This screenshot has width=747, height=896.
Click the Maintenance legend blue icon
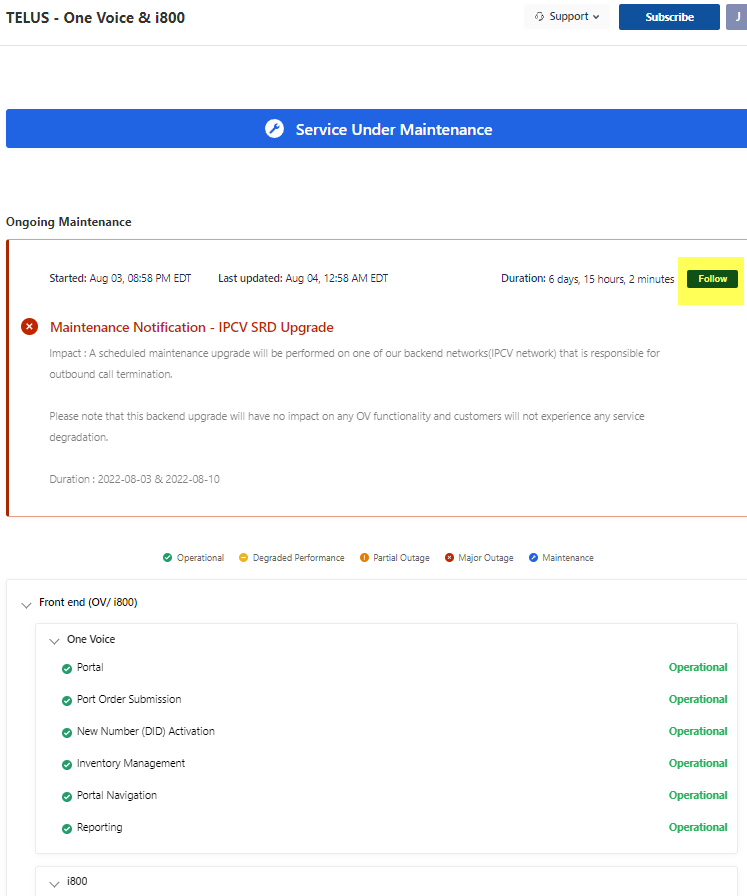(533, 558)
